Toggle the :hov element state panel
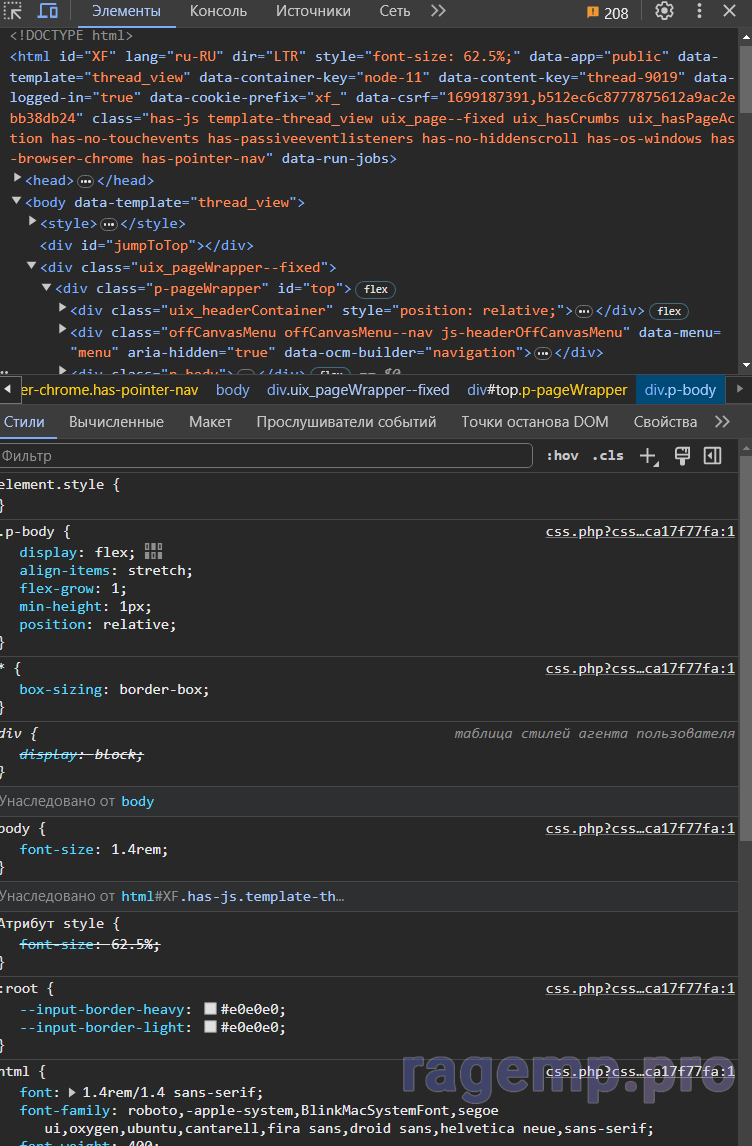 (x=562, y=456)
